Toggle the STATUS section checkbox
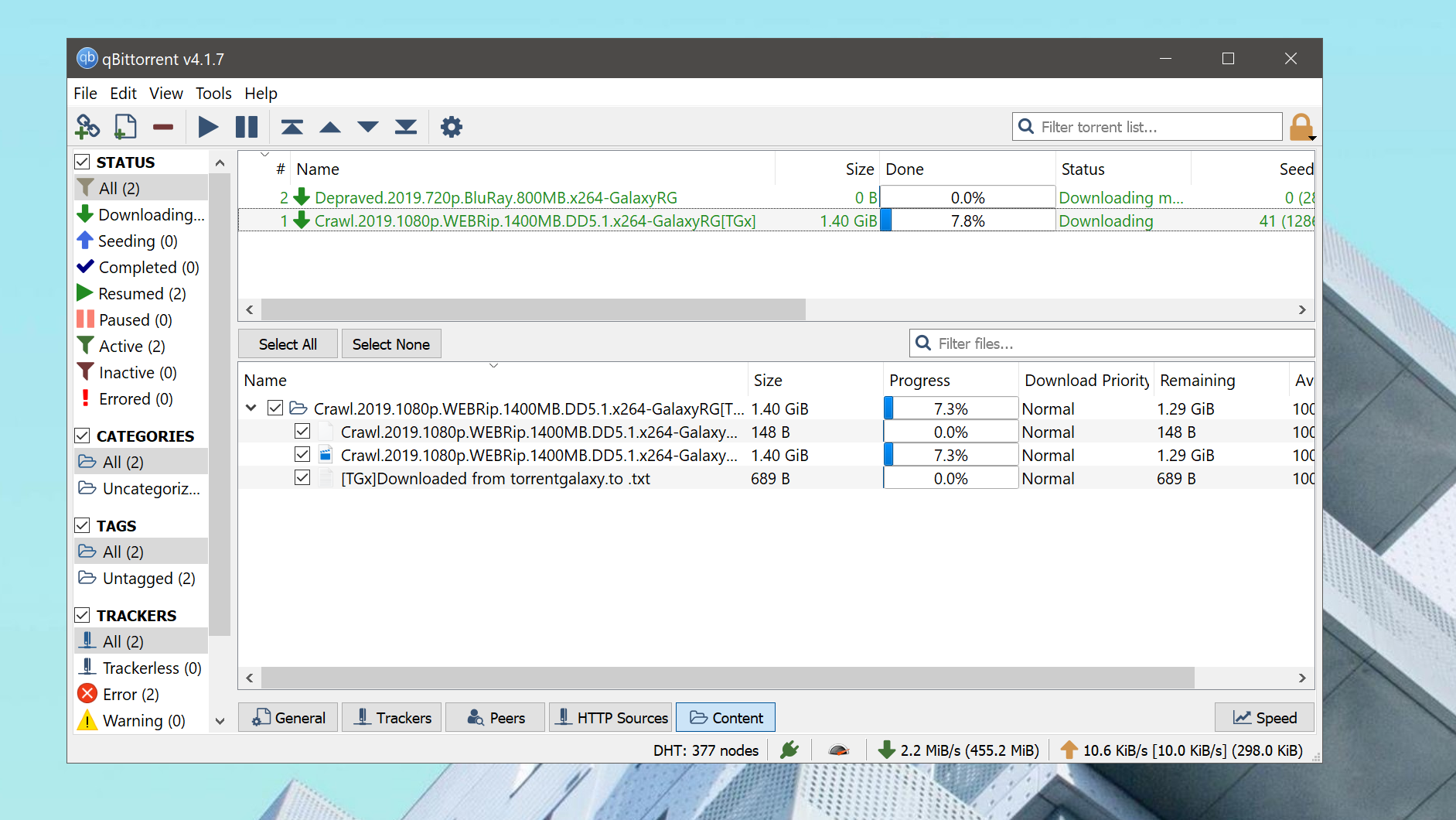The height and width of the screenshot is (820, 1456). pyautogui.click(x=82, y=162)
